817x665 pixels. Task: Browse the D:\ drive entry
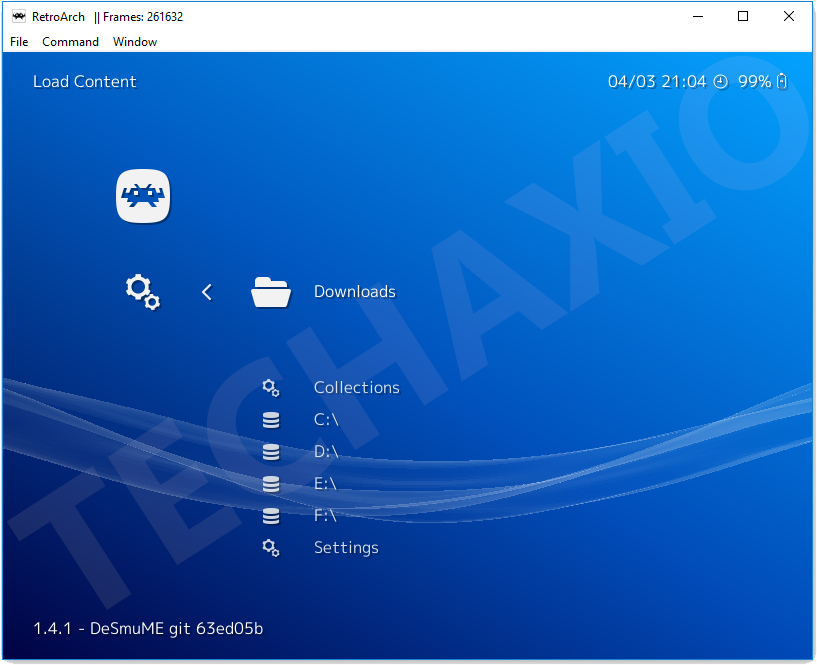coord(326,451)
